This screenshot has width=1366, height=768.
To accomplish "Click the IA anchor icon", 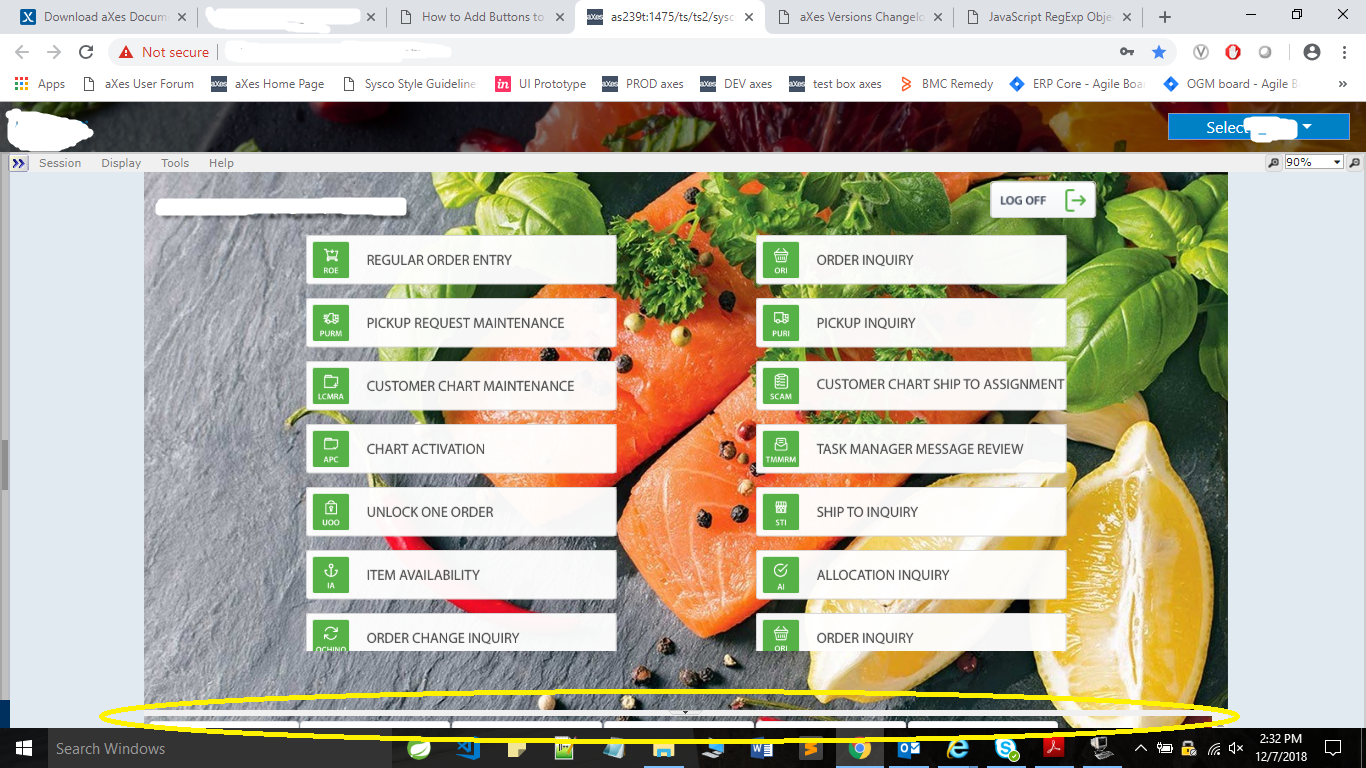I will click(x=331, y=574).
